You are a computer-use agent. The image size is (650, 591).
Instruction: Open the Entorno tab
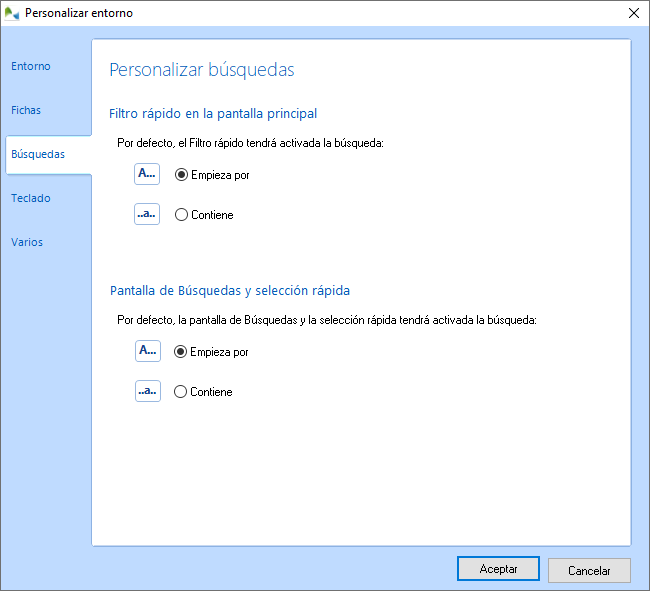tap(31, 66)
